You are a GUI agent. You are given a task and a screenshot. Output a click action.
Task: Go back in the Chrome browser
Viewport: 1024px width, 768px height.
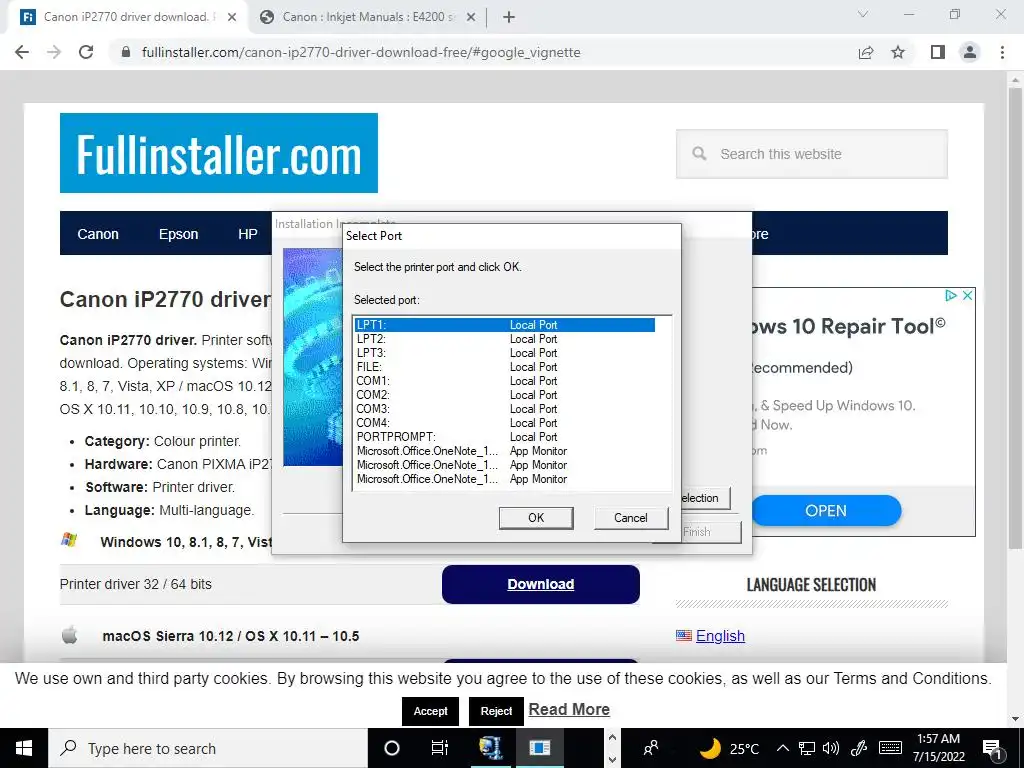click(x=22, y=52)
